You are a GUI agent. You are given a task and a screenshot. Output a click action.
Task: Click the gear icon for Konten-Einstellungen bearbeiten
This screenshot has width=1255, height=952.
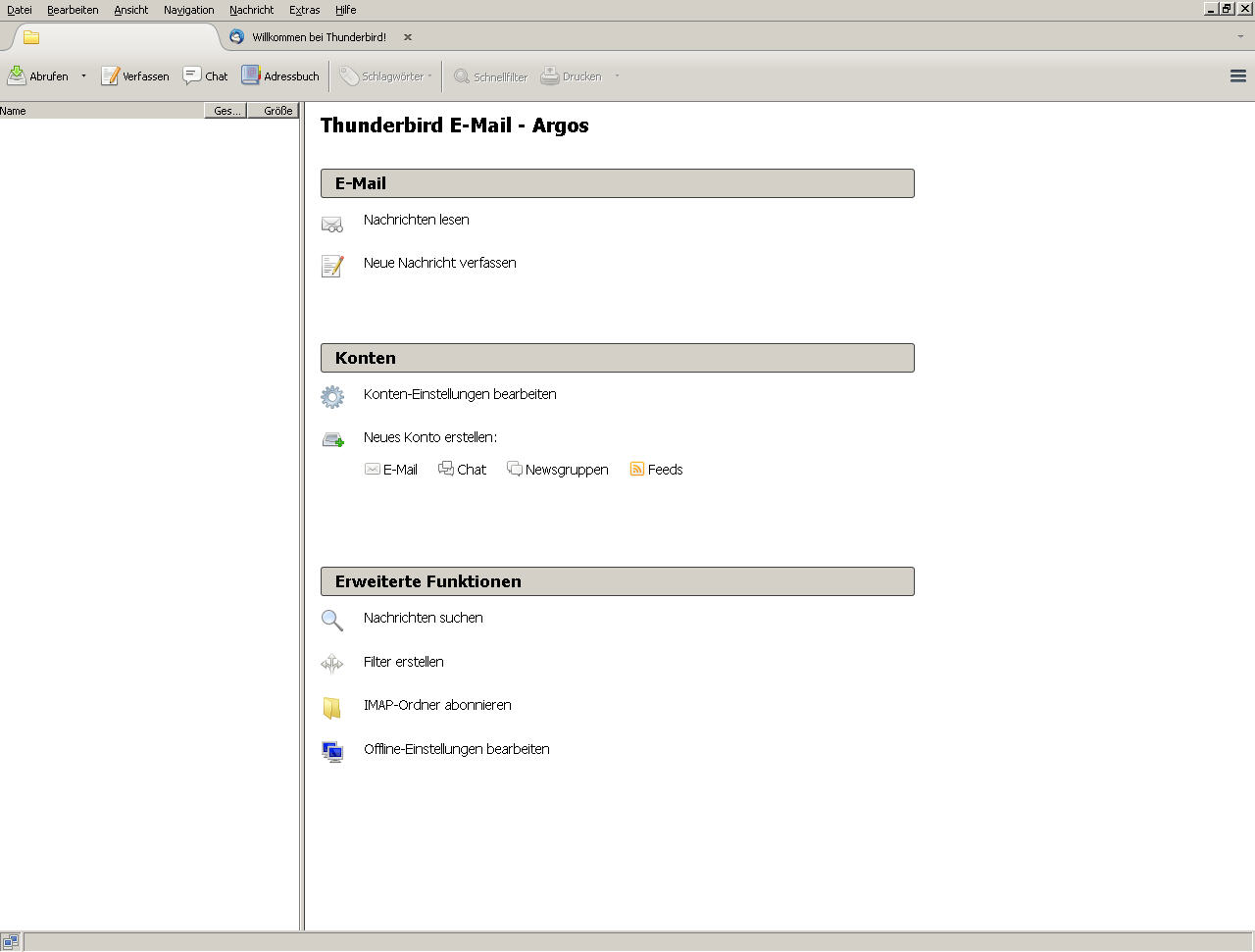(x=332, y=397)
